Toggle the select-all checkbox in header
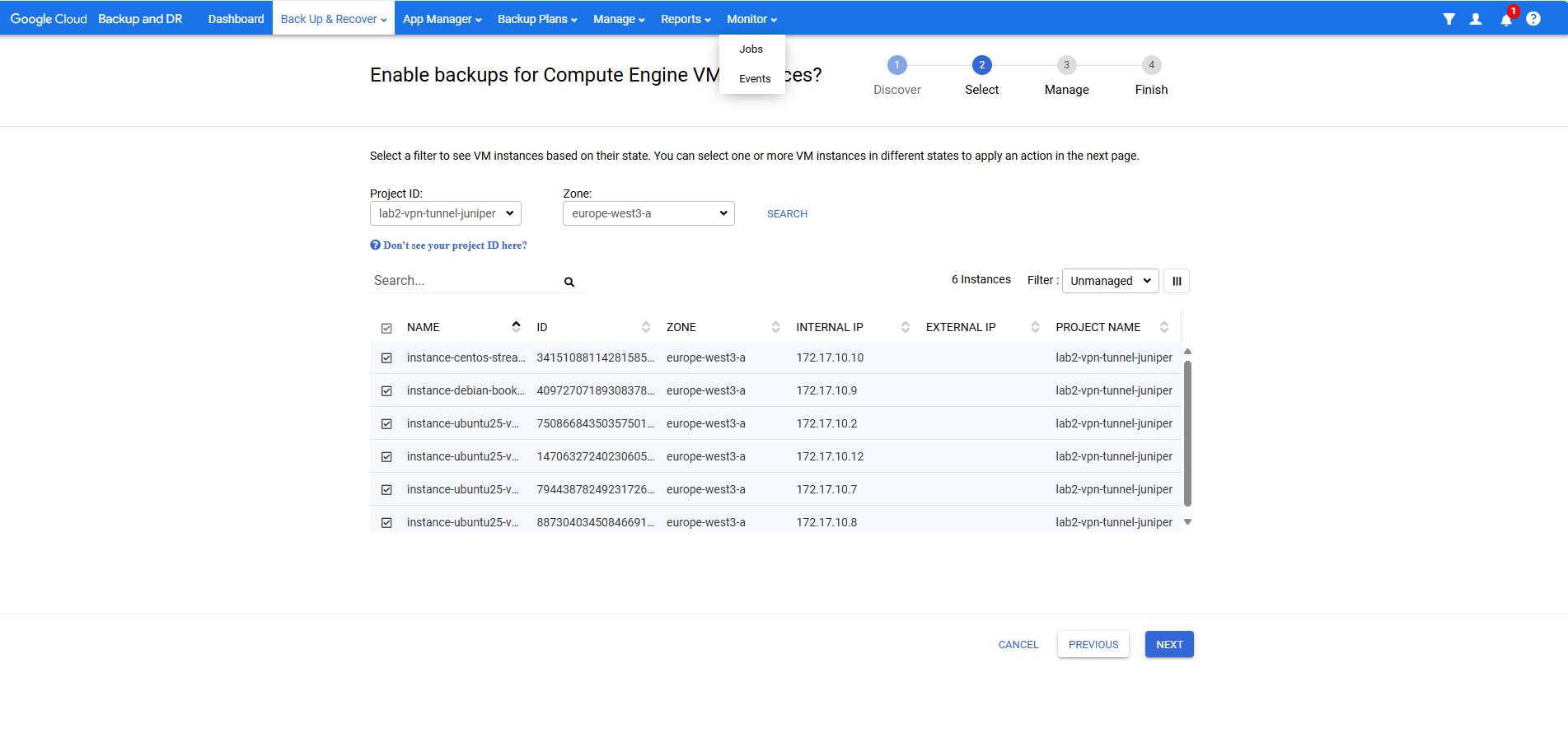 386,328
